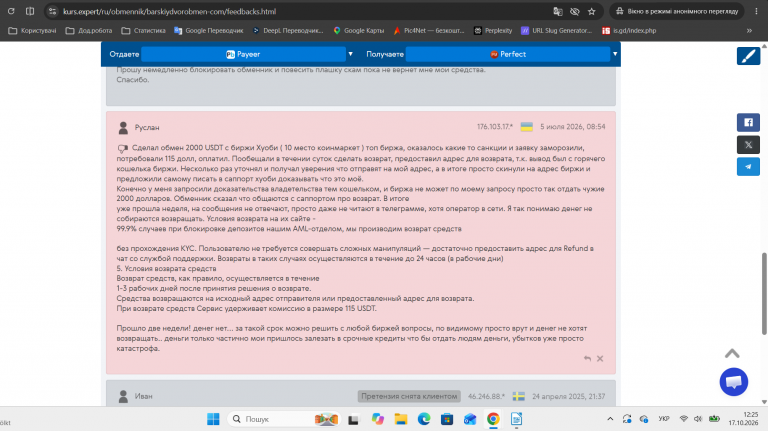Click the Претензия снята клиентом badge

click(x=409, y=396)
